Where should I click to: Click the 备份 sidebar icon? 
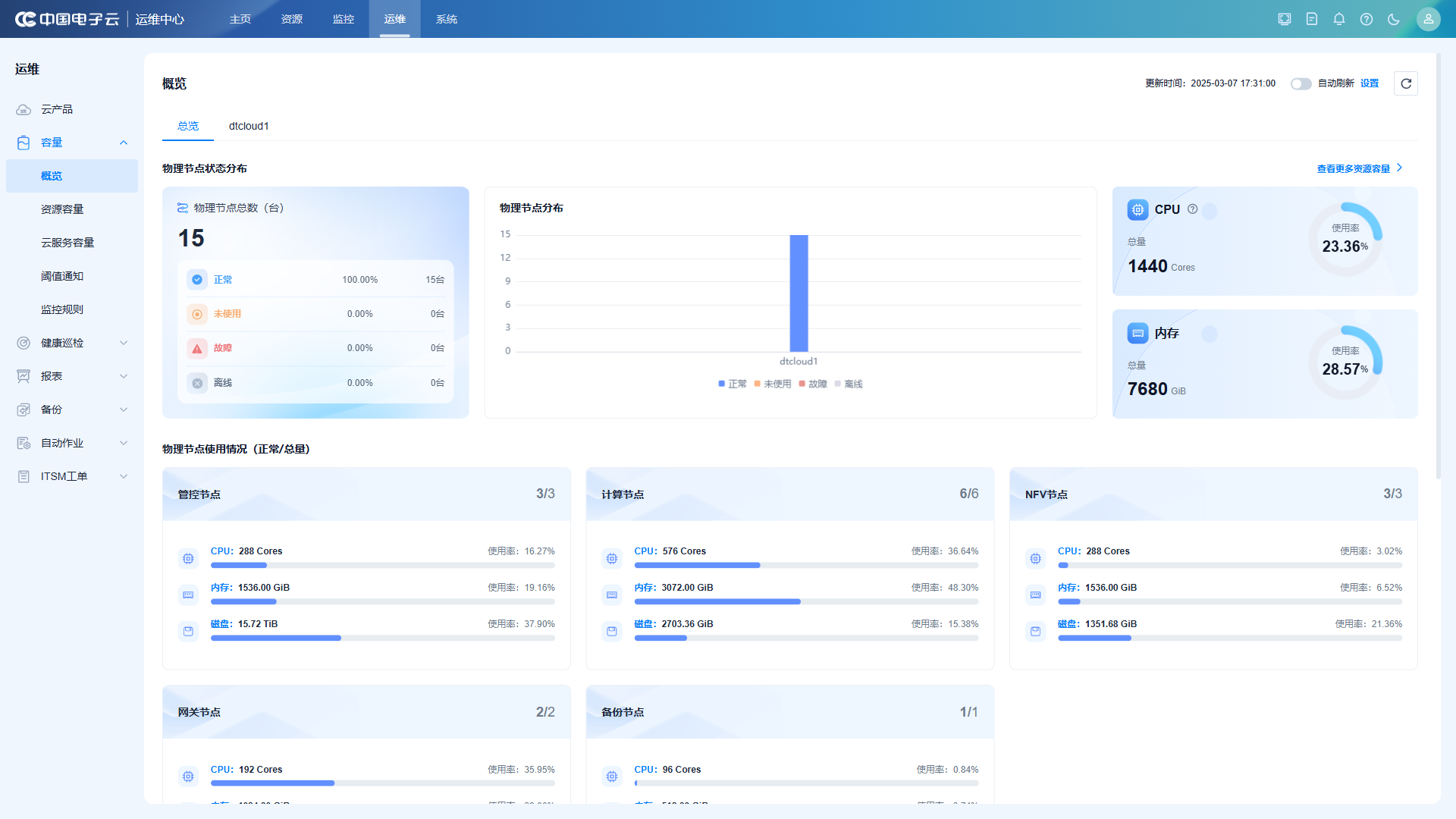(24, 409)
